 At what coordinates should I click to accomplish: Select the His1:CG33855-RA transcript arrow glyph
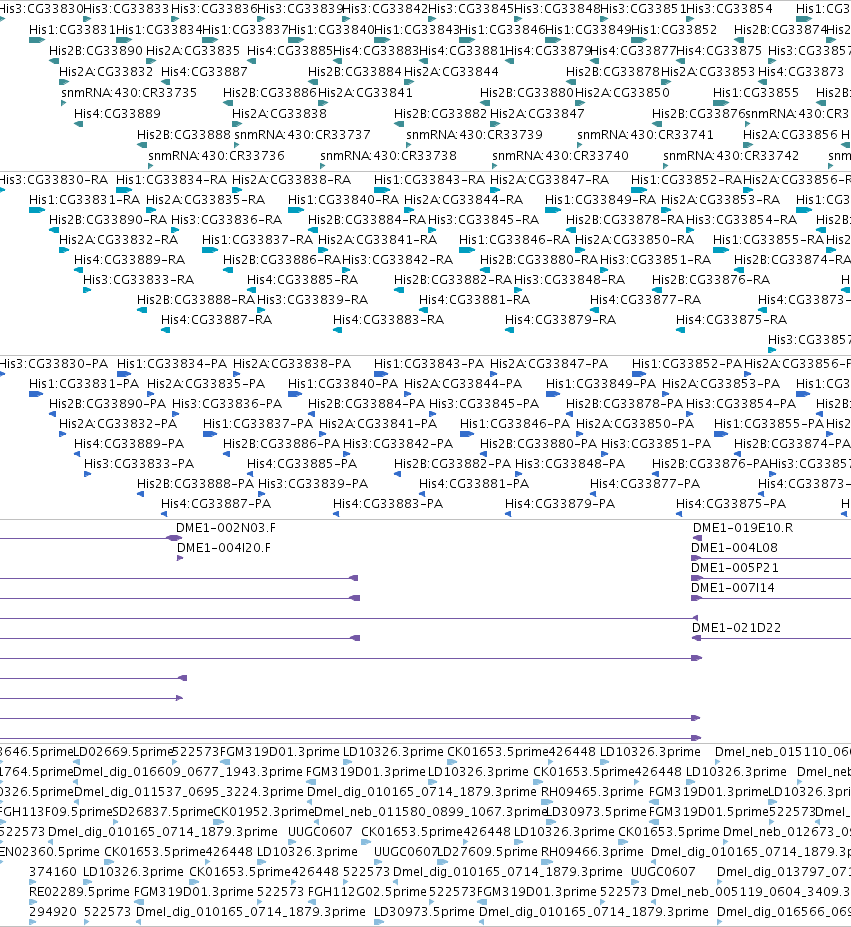click(721, 250)
